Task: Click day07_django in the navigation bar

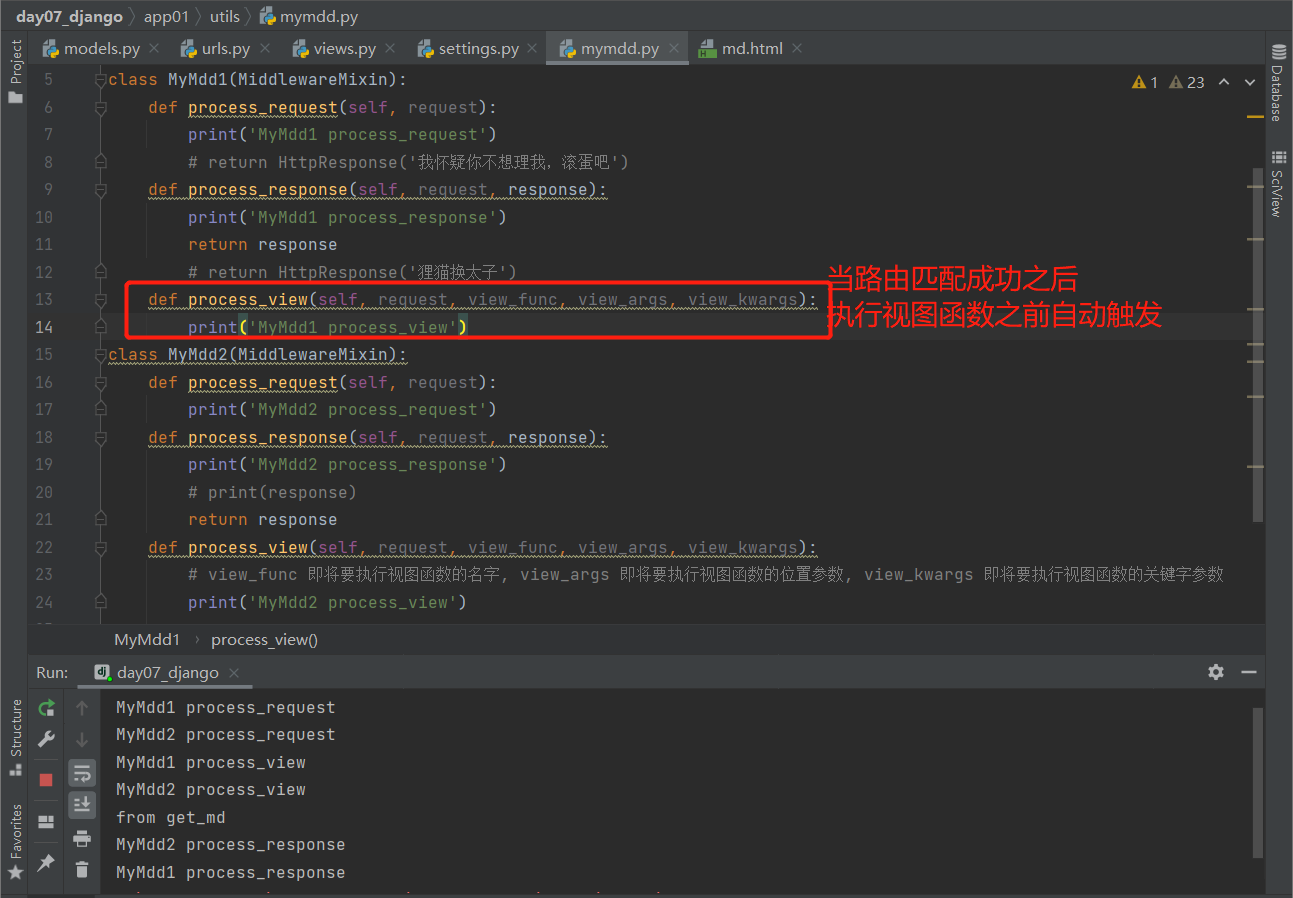Action: [x=69, y=16]
